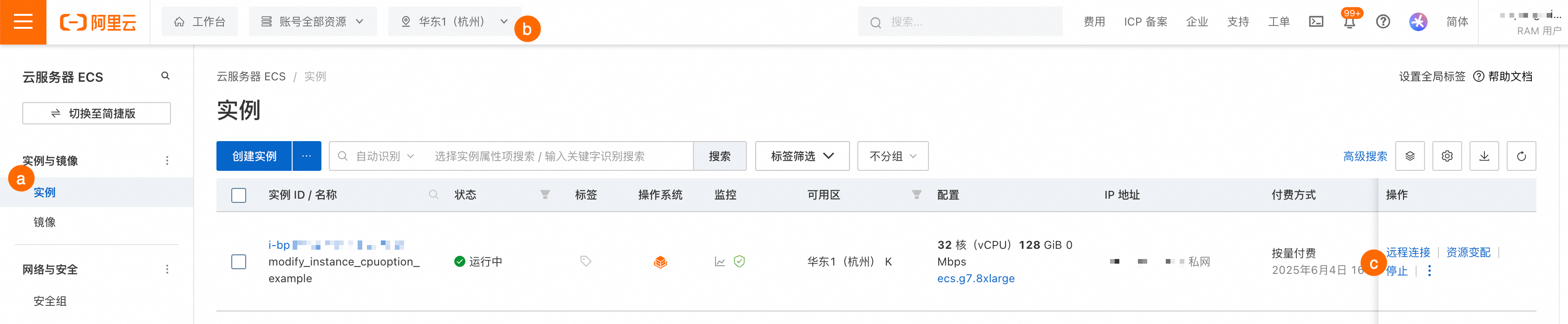Edit tags via instance tag icon
This screenshot has width=1568, height=324.
[586, 261]
